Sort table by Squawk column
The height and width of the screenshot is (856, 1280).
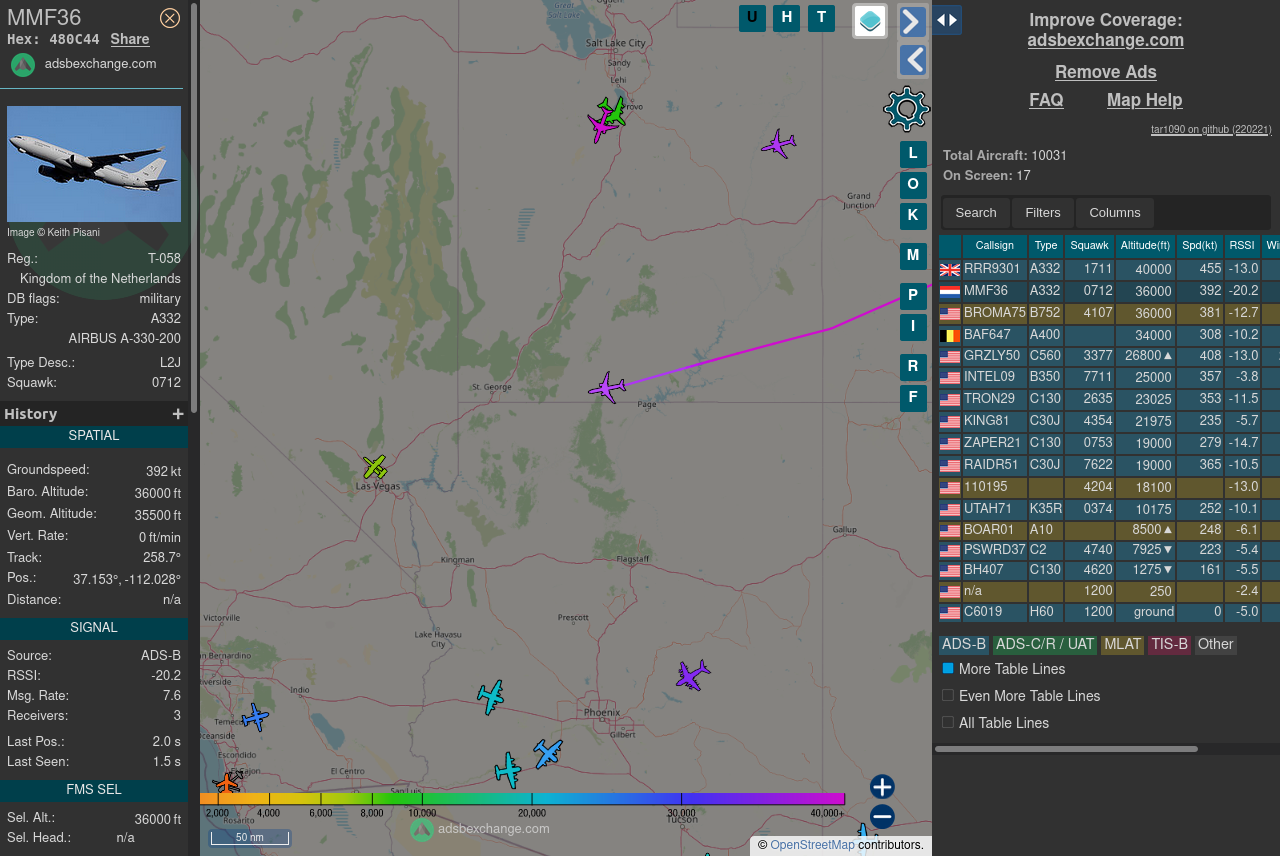pos(1089,246)
